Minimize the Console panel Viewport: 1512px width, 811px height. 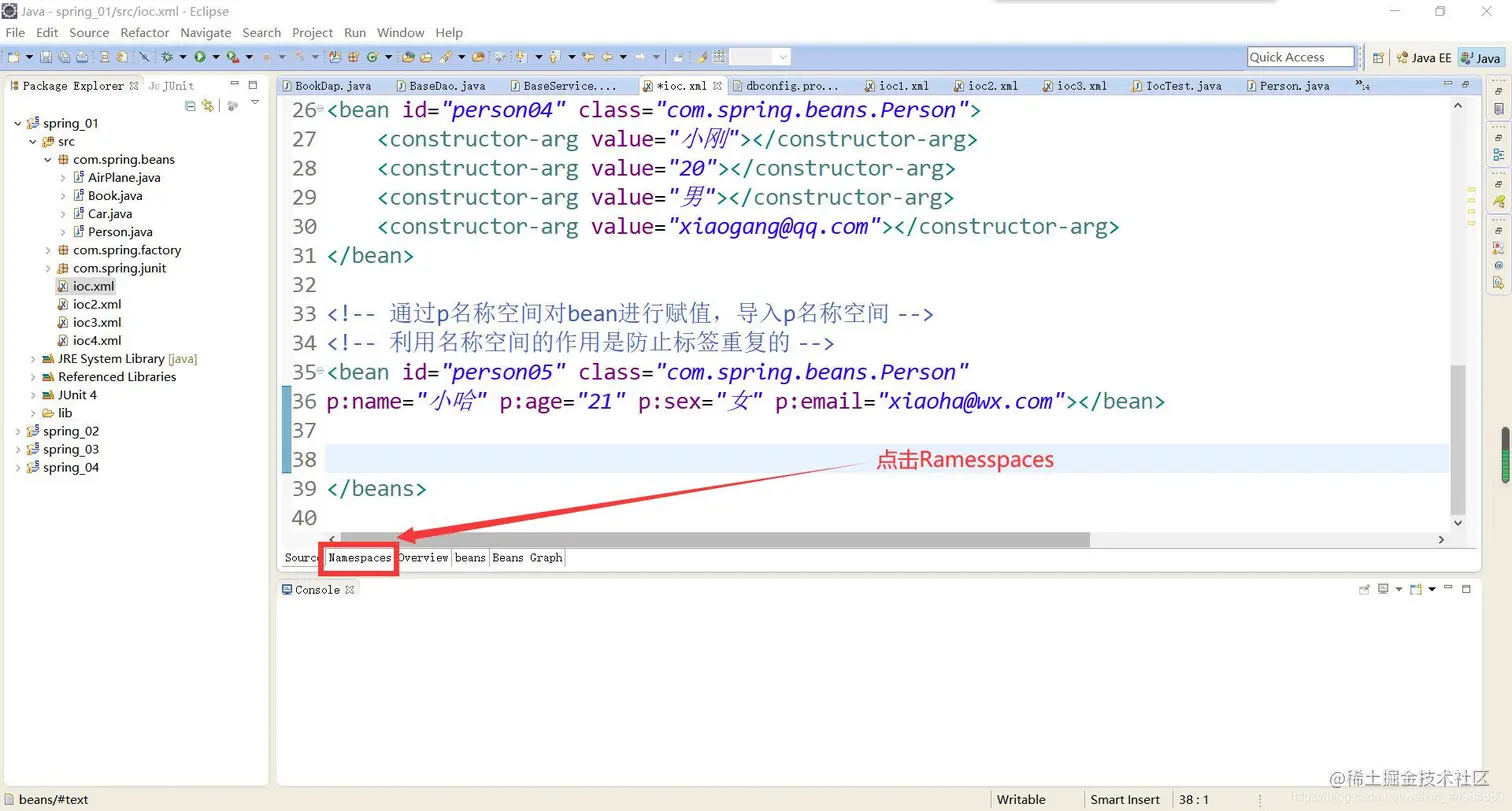pos(1449,589)
